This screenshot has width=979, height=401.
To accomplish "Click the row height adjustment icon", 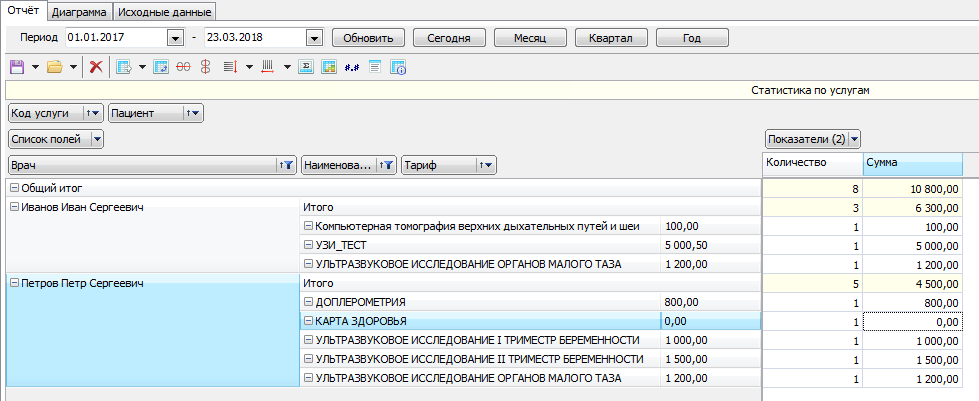I will (x=228, y=67).
